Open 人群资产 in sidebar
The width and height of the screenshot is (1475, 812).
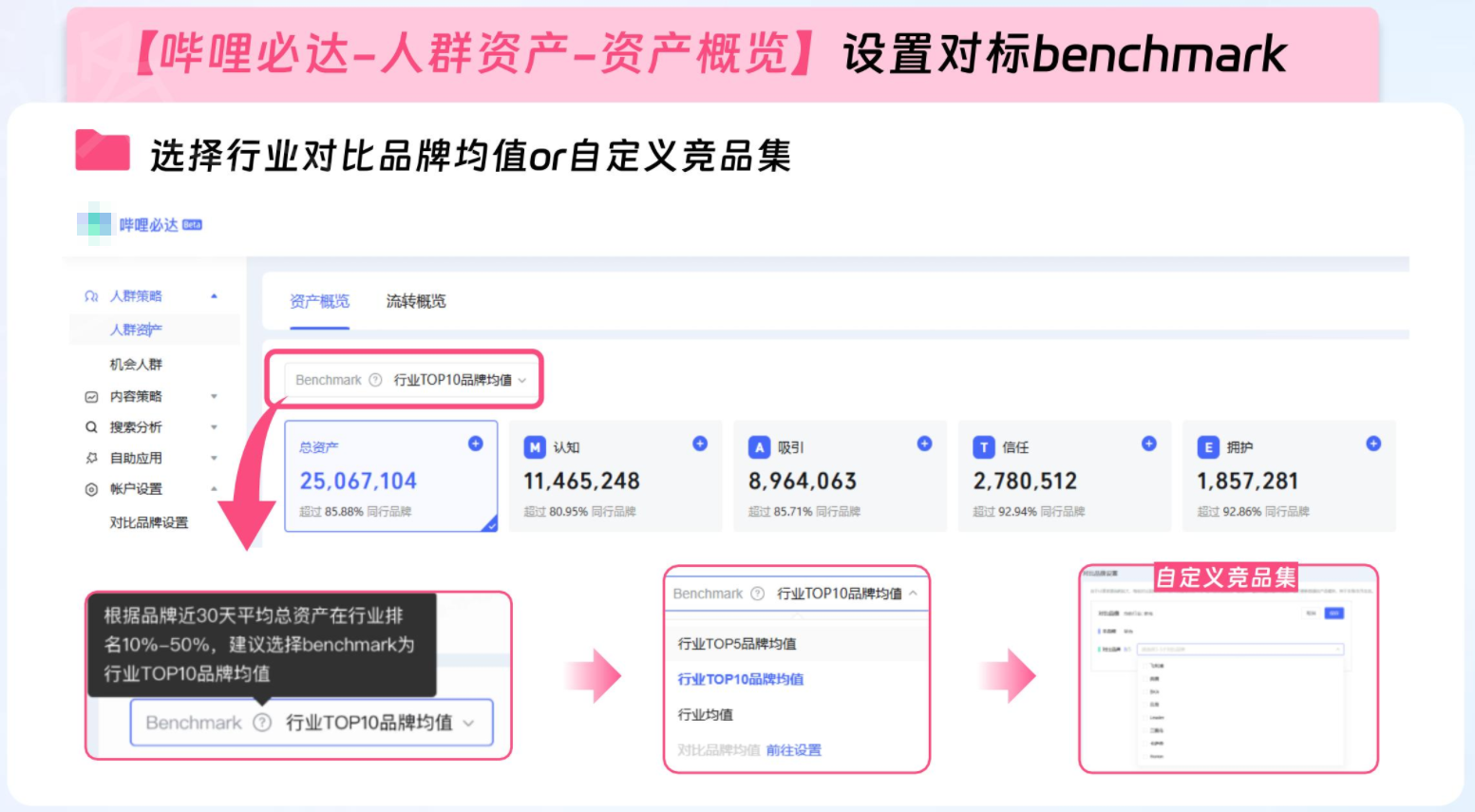click(136, 330)
